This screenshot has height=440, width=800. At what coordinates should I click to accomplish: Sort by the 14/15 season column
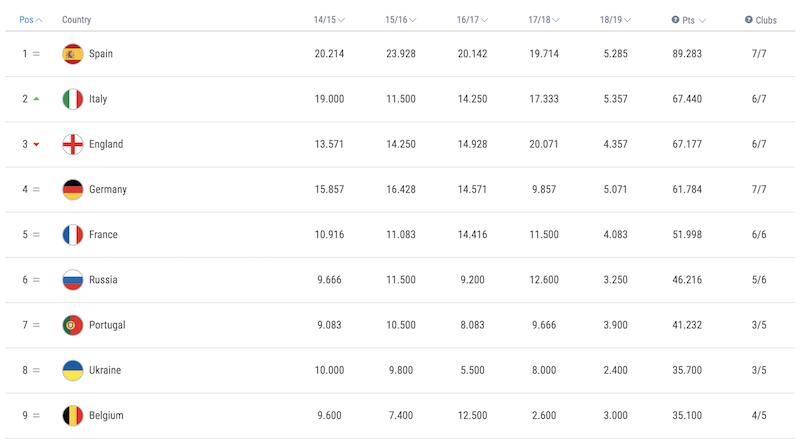point(329,20)
